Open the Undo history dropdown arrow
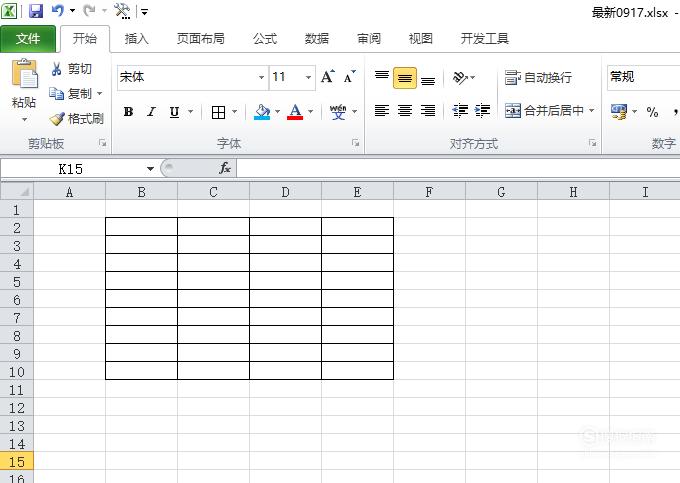 72,11
